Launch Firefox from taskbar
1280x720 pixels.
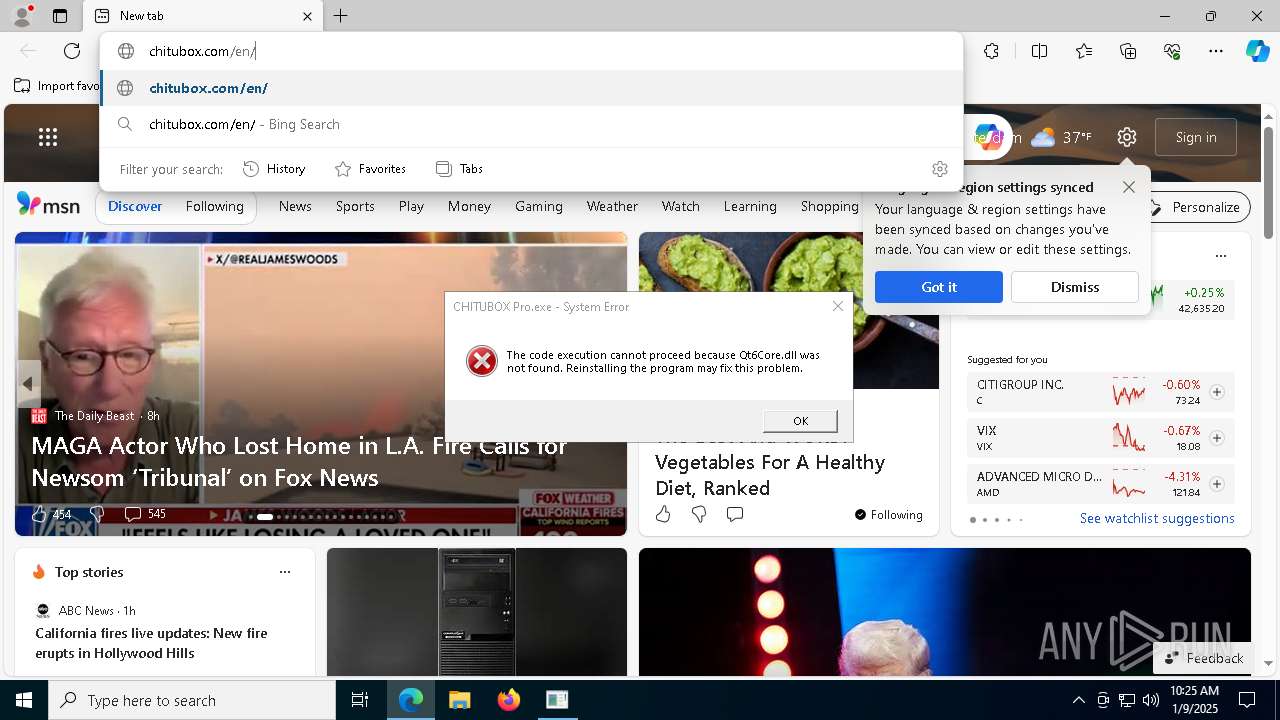(x=509, y=700)
